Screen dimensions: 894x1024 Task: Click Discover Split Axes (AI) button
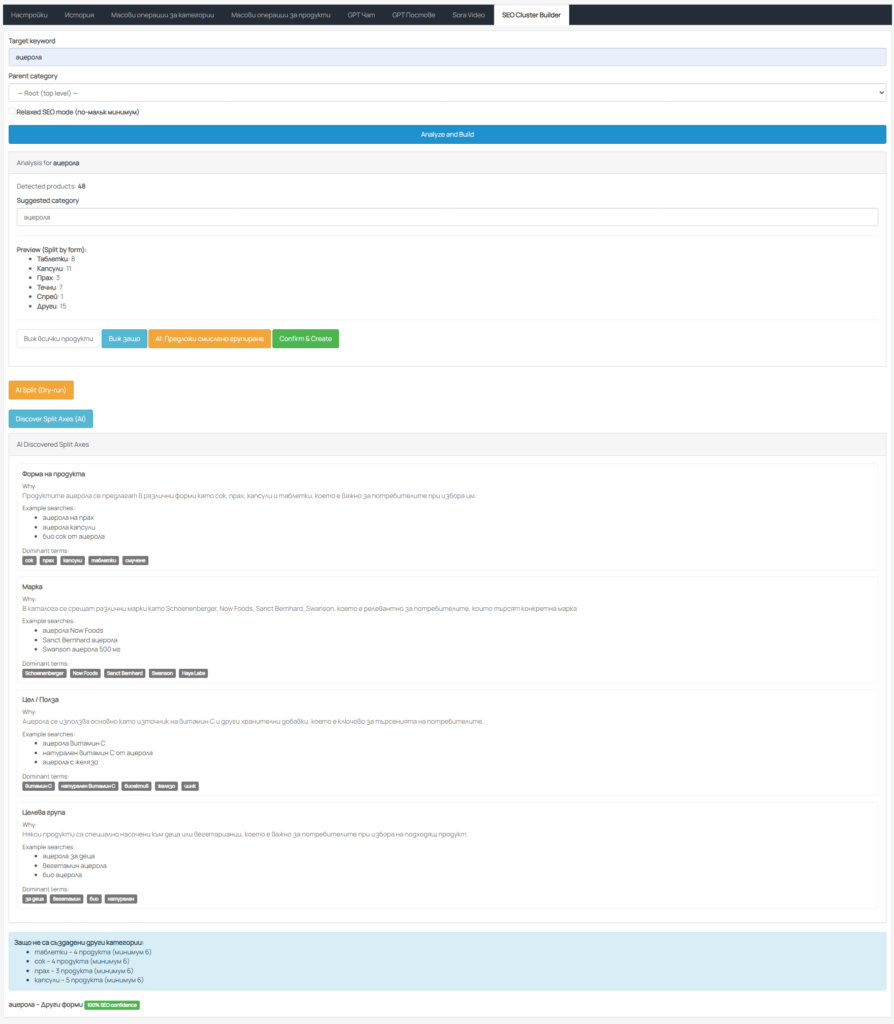coord(50,419)
